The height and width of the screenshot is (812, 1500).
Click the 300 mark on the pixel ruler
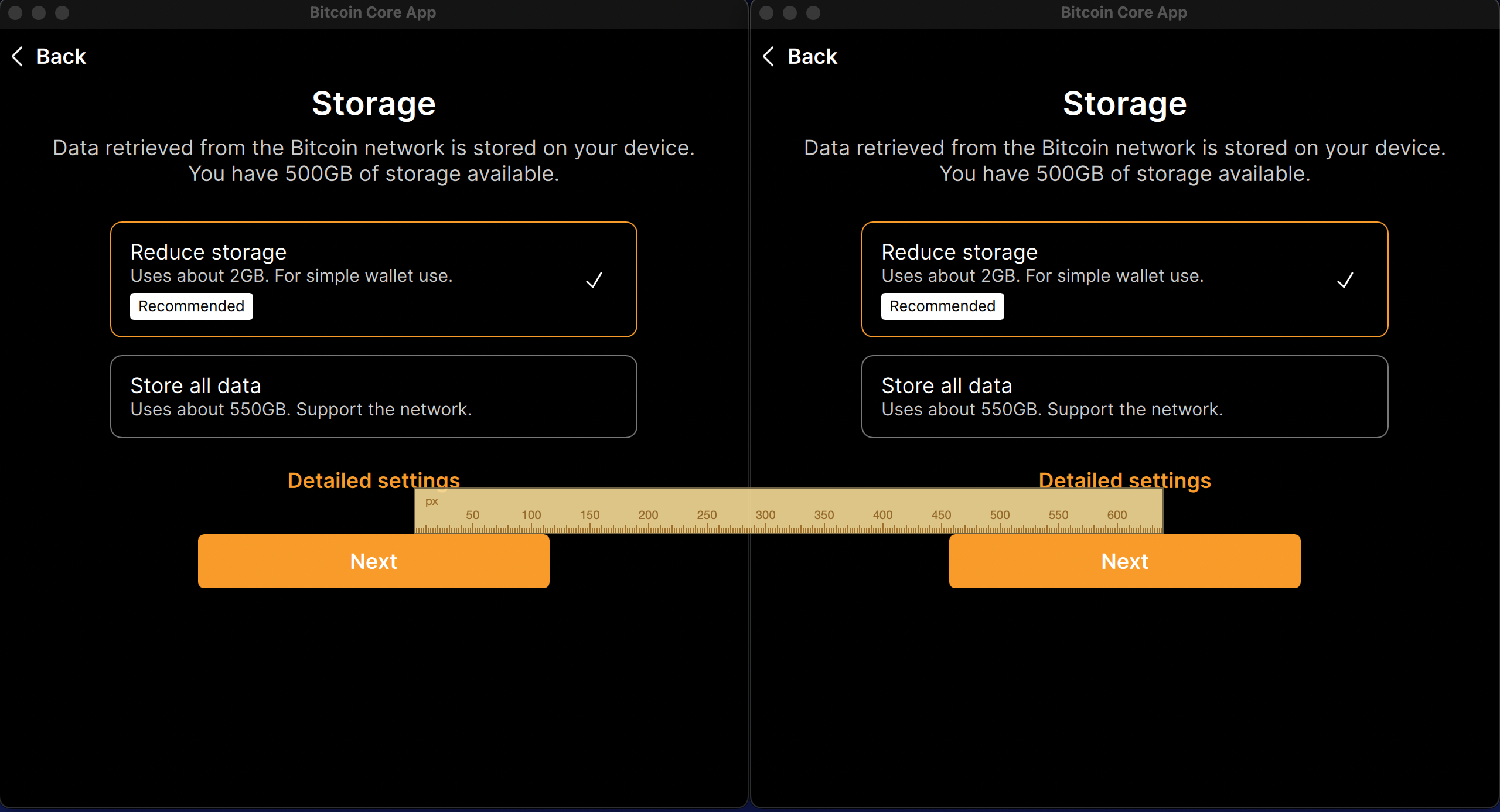pos(765,515)
